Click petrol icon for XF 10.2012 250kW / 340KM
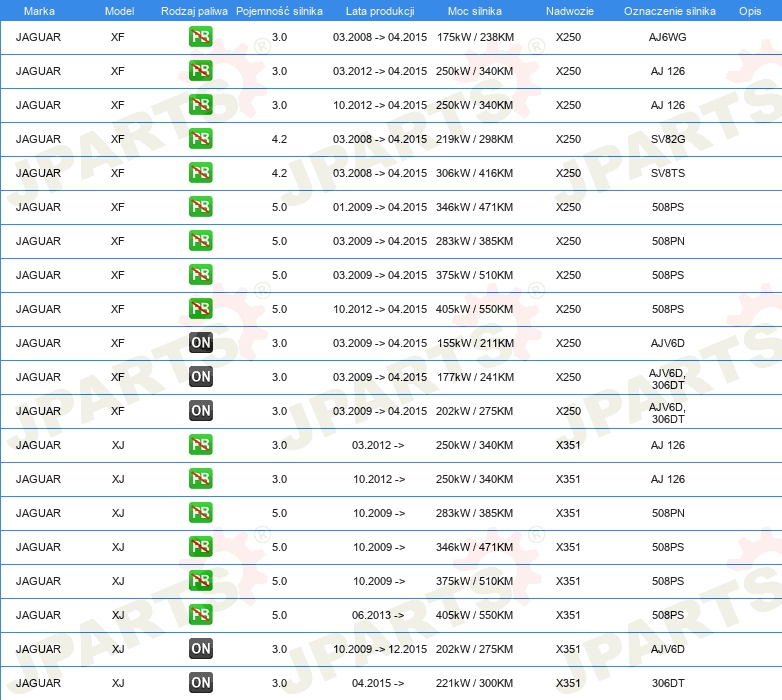The image size is (782, 700). [200, 105]
